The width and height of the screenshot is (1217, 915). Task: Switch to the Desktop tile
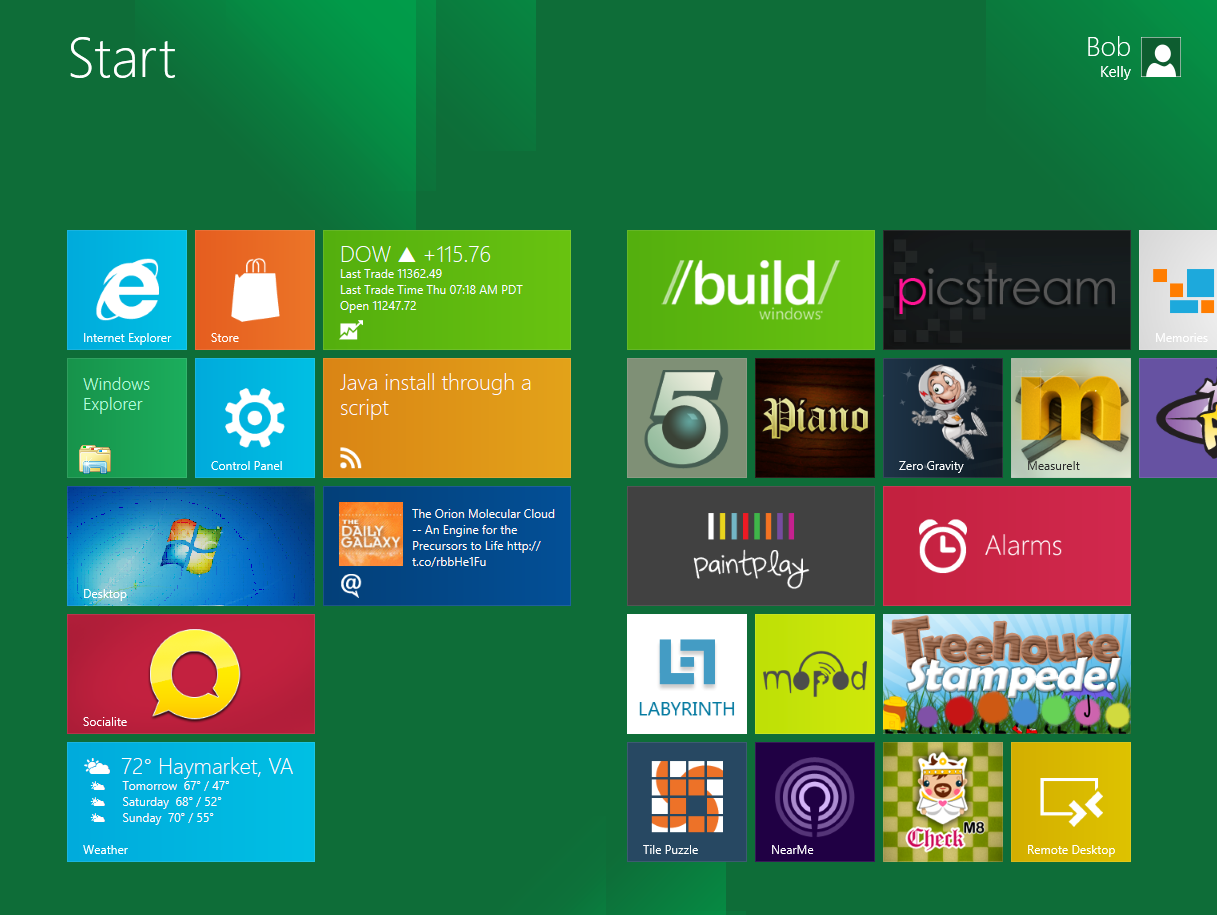pos(191,546)
